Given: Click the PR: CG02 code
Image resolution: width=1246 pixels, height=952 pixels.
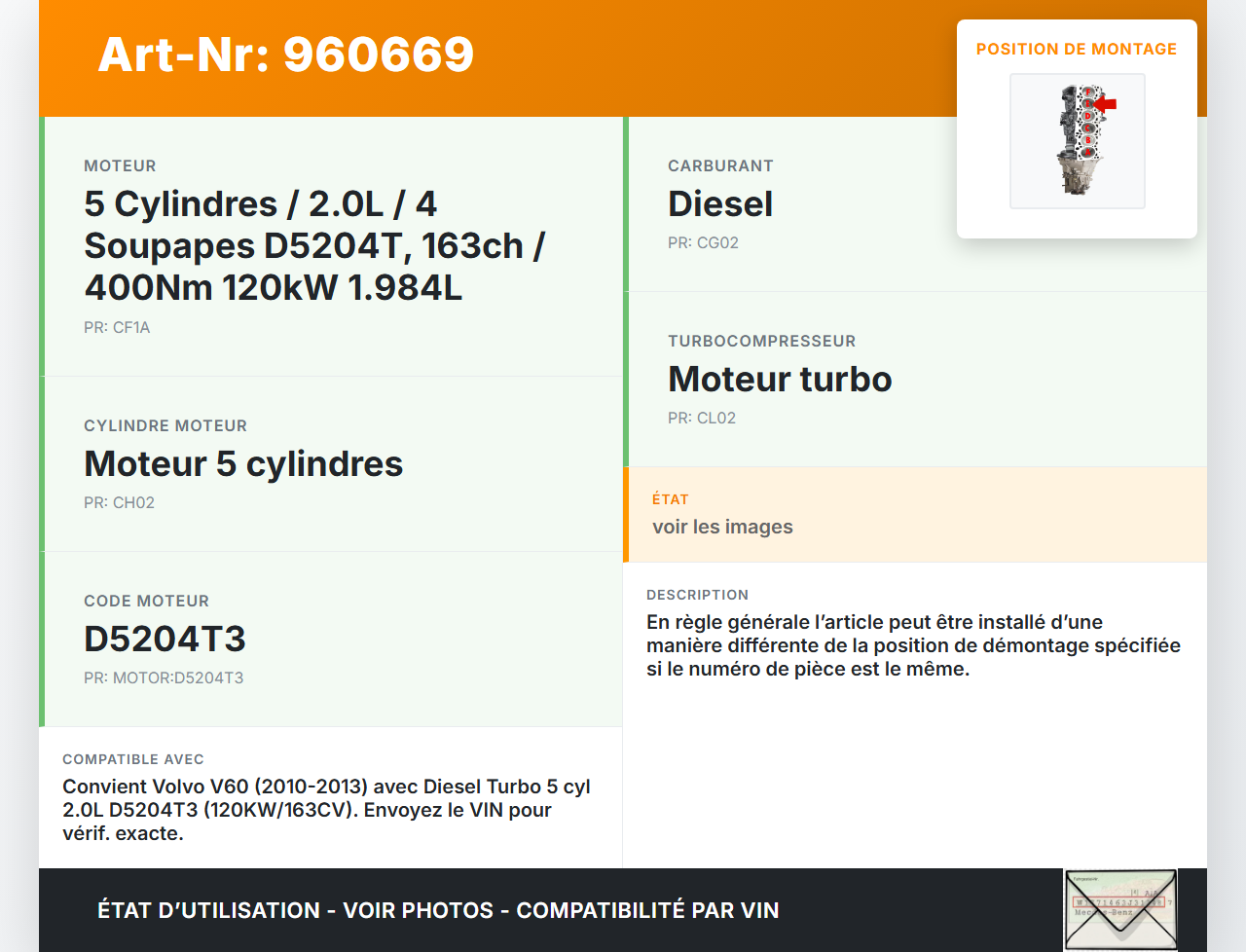Looking at the screenshot, I should pos(703,242).
